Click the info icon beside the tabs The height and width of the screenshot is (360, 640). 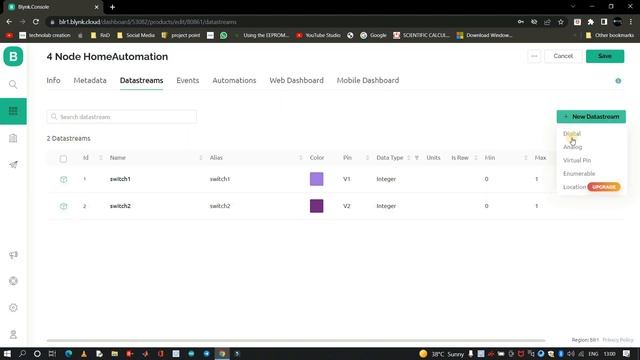(x=618, y=81)
